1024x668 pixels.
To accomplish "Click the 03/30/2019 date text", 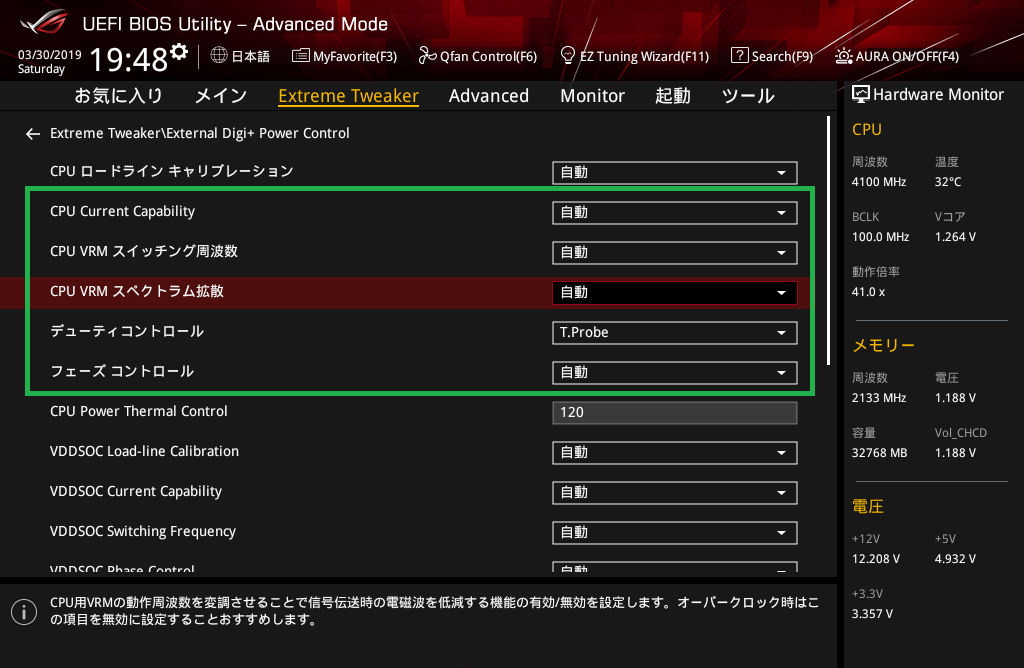I will (50, 55).
